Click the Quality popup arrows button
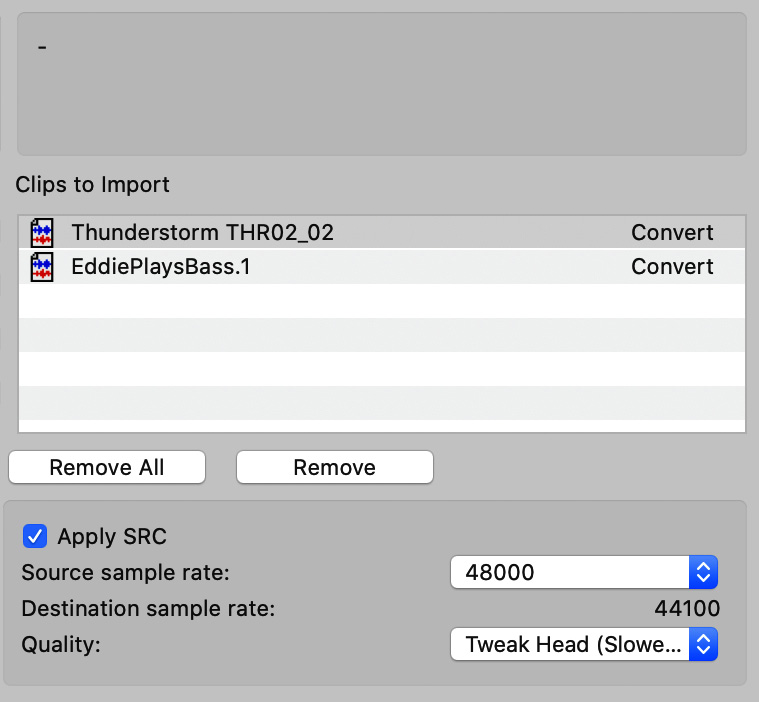759x702 pixels. [x=703, y=644]
